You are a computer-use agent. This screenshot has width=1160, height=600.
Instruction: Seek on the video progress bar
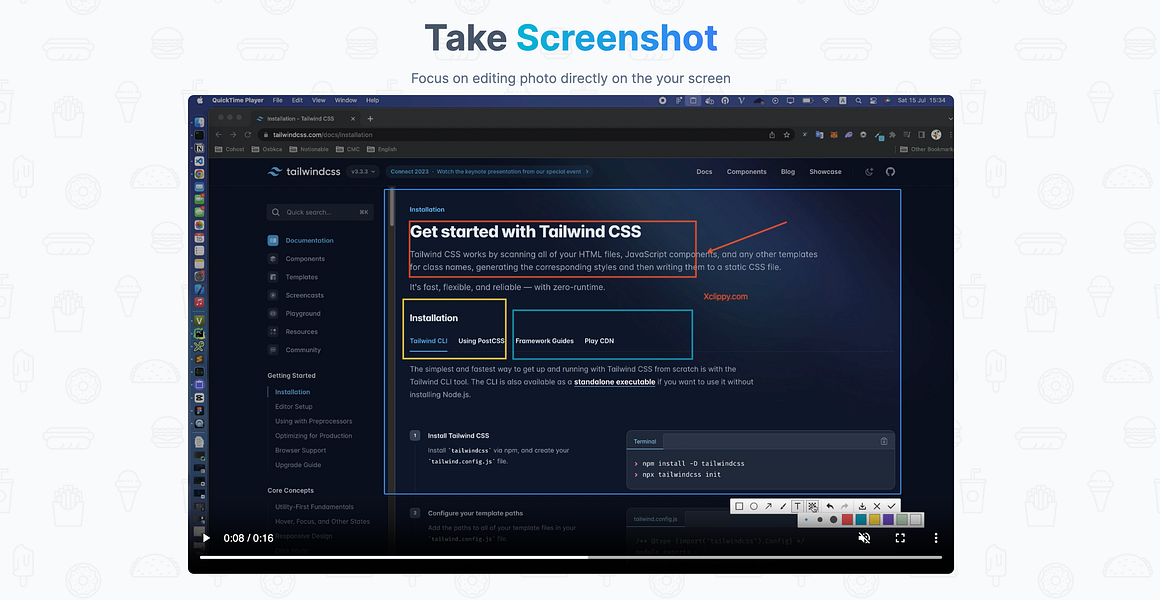tap(570, 557)
